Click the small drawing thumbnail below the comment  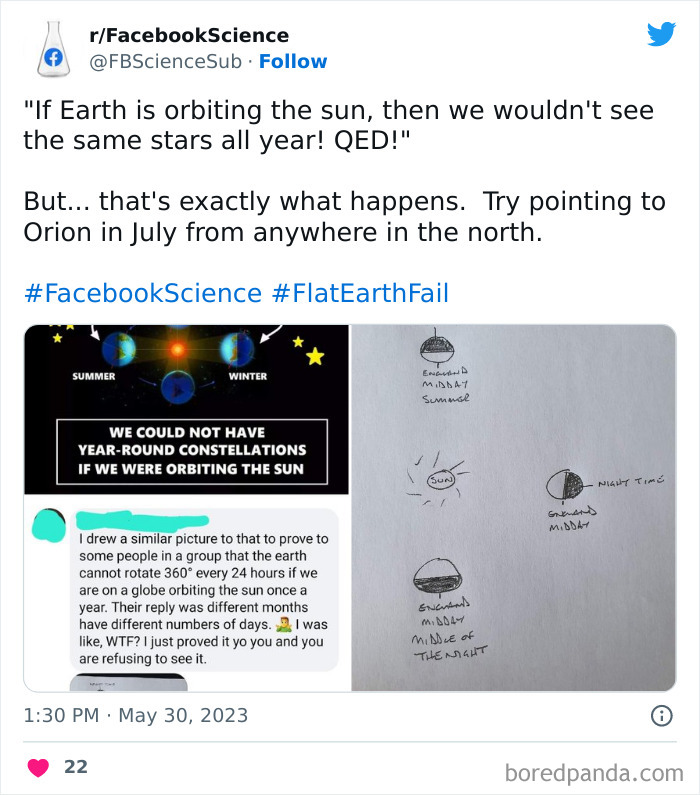point(128,682)
